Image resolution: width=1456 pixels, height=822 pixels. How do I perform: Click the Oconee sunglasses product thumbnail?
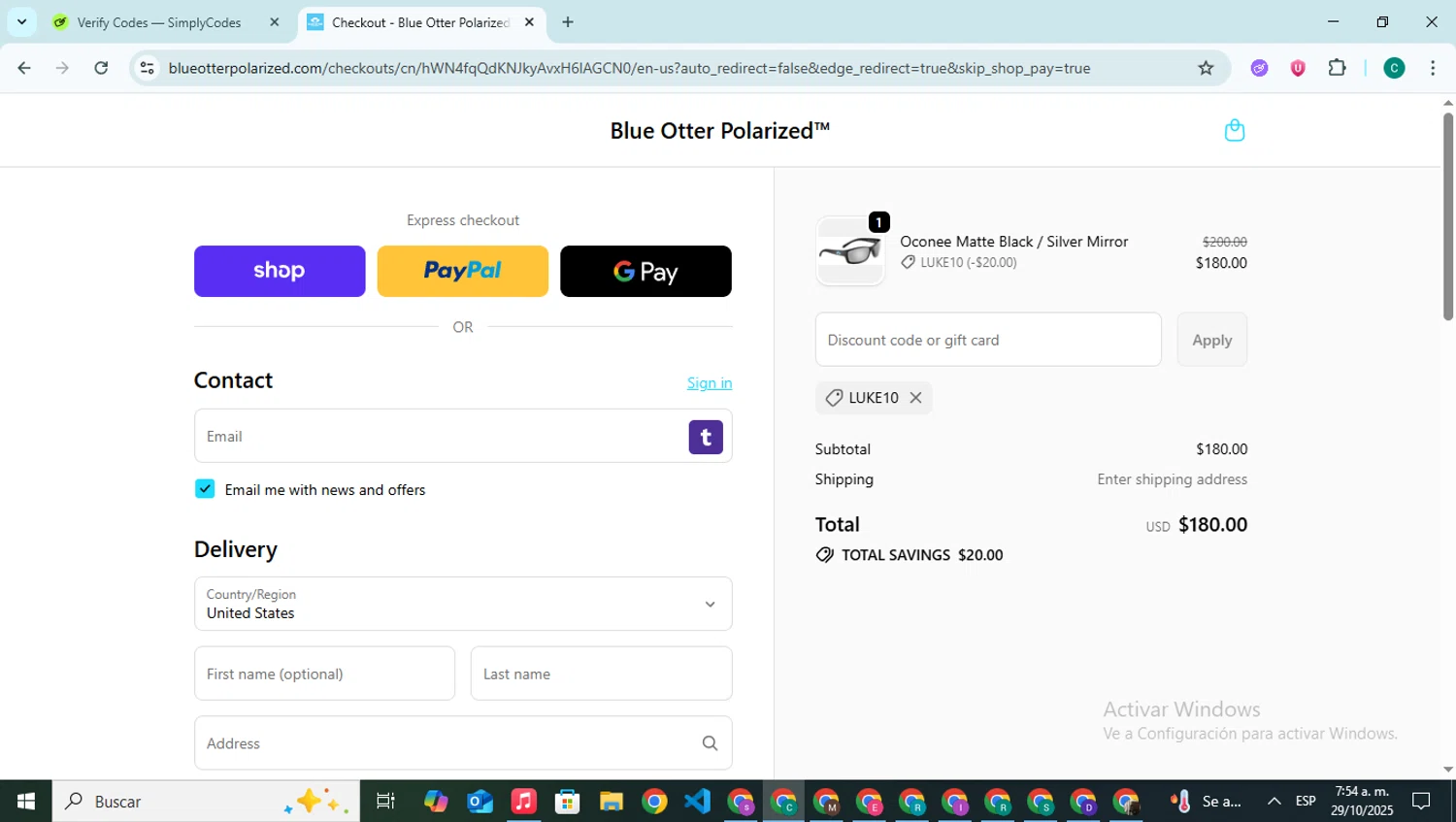(850, 251)
